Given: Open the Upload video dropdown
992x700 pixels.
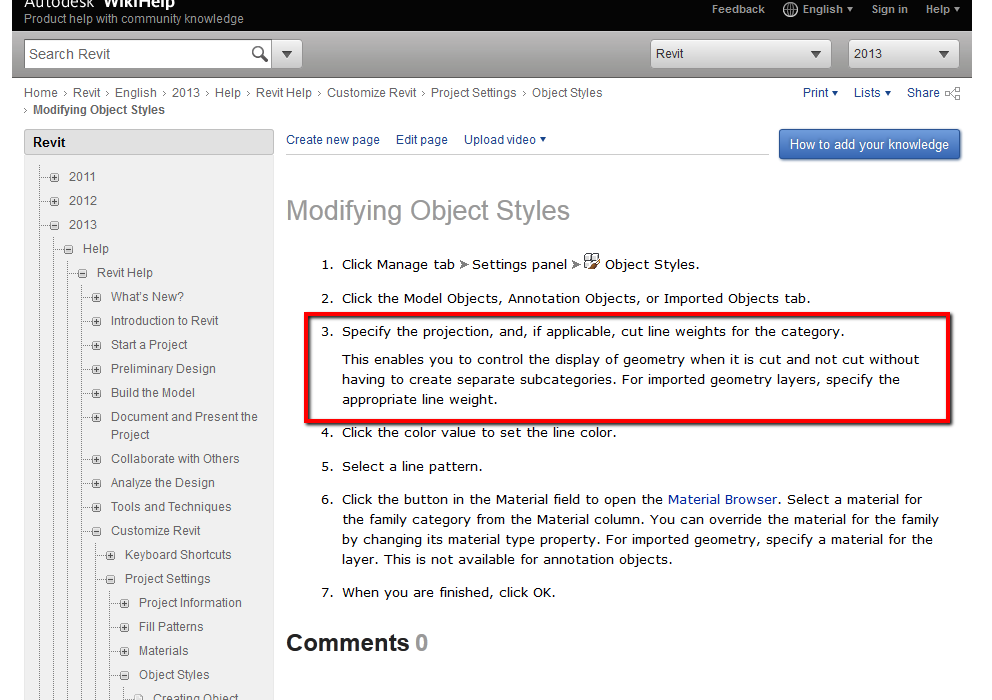Looking at the screenshot, I should click(x=505, y=140).
